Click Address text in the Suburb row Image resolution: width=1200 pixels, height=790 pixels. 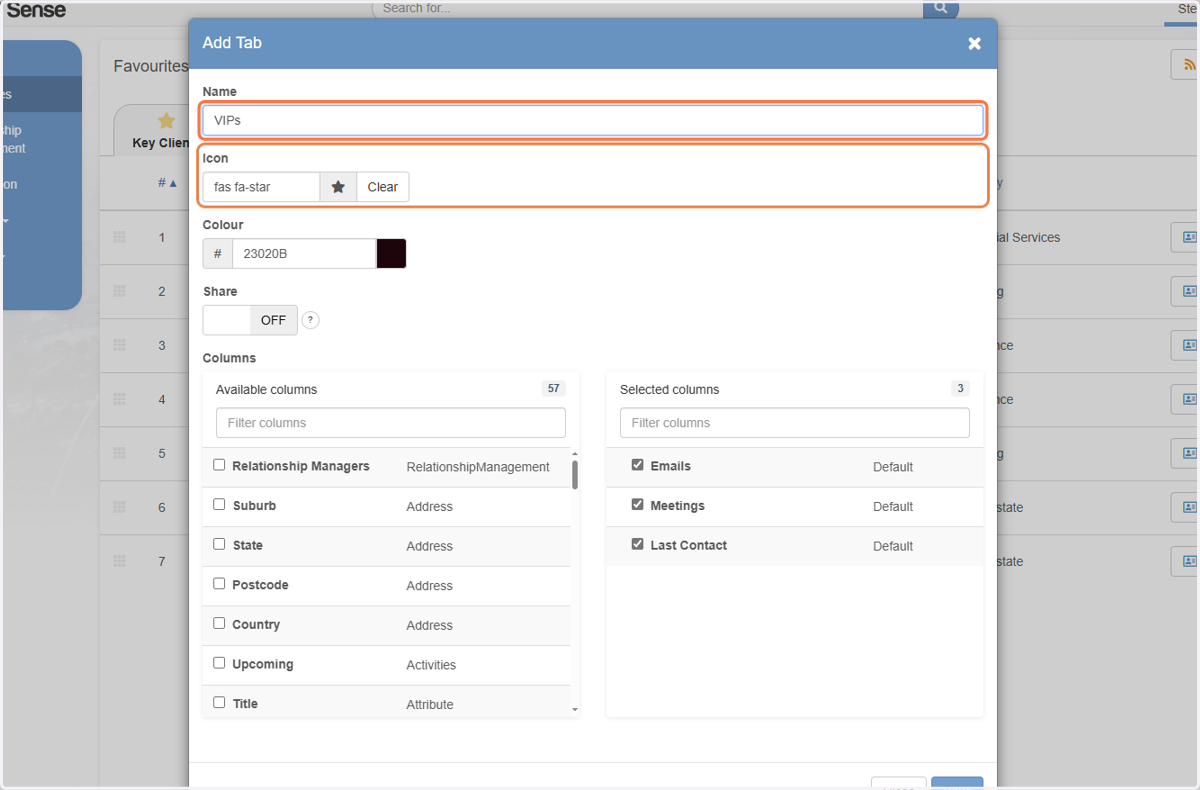tap(430, 507)
